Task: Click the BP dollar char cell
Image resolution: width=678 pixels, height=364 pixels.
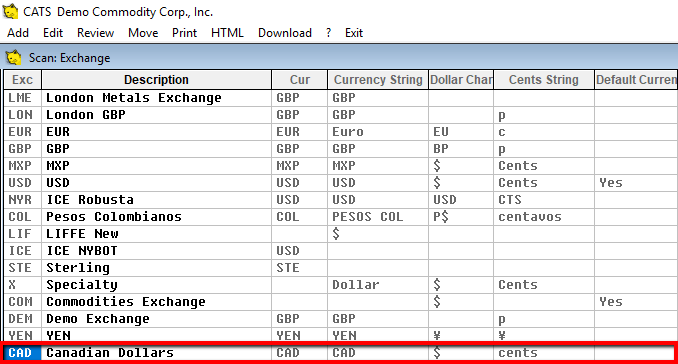Action: [x=461, y=149]
